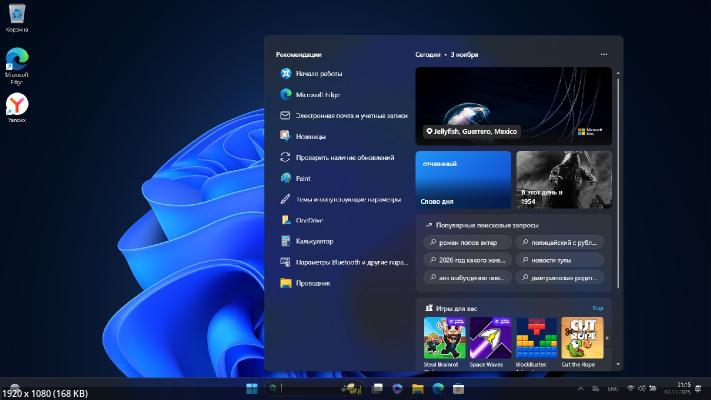Launch Калькулятор from the recommendations list
The image size is (711, 400).
[x=315, y=241]
